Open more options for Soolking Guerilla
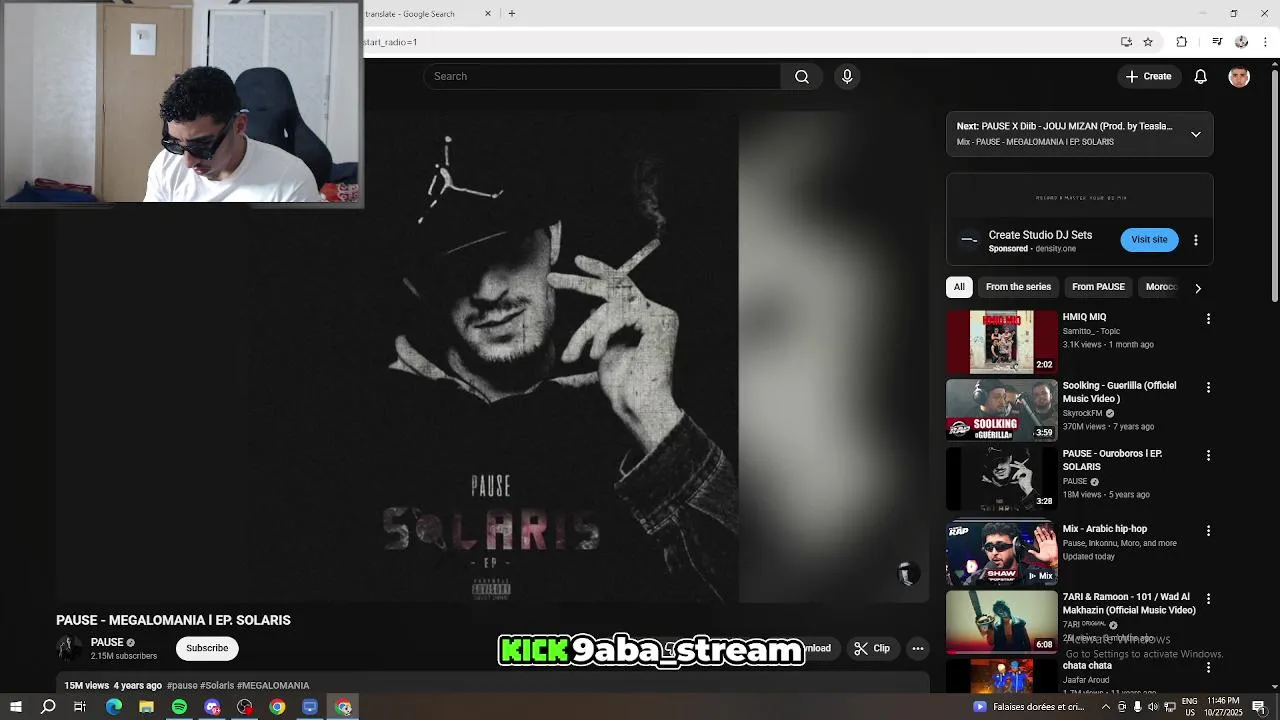The image size is (1280, 720). [1208, 387]
